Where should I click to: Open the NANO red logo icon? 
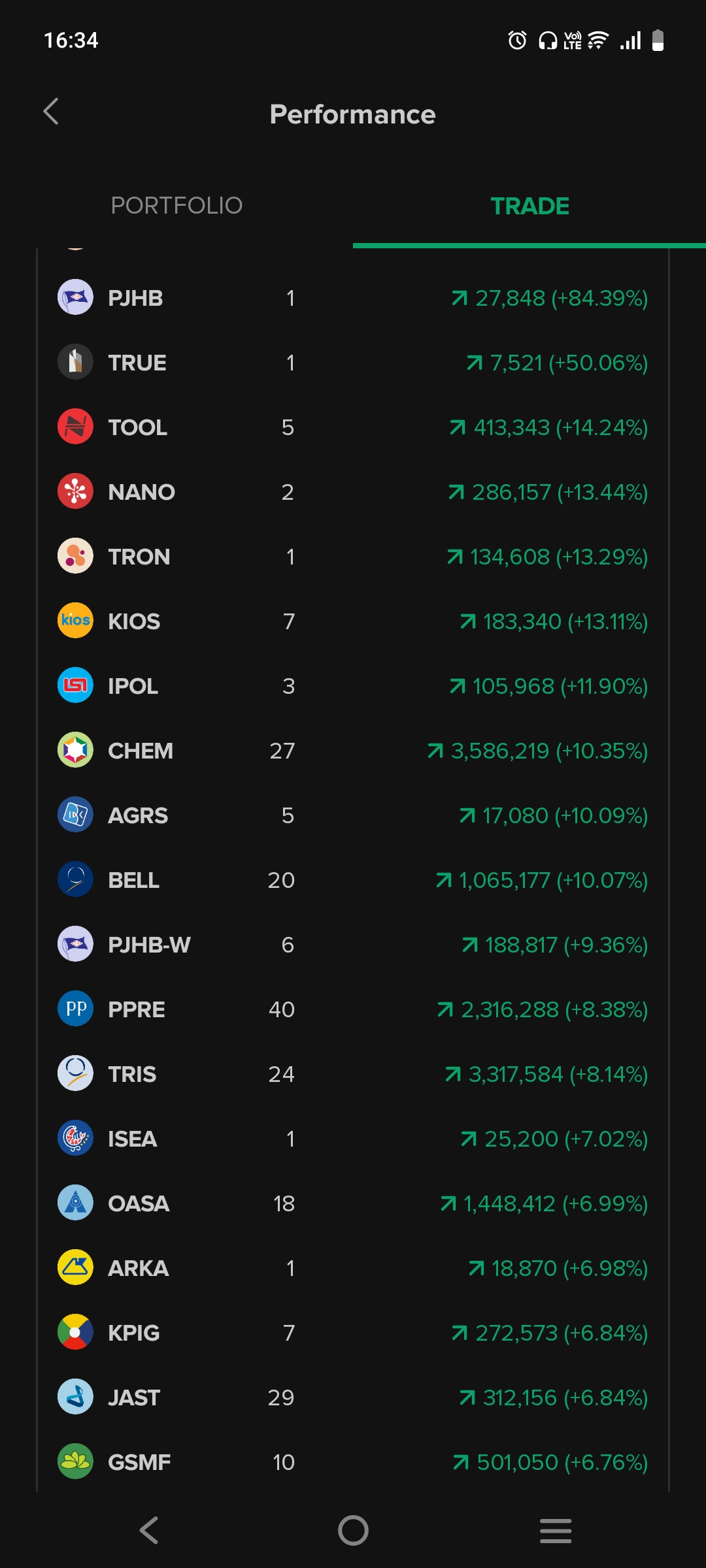[x=75, y=491]
